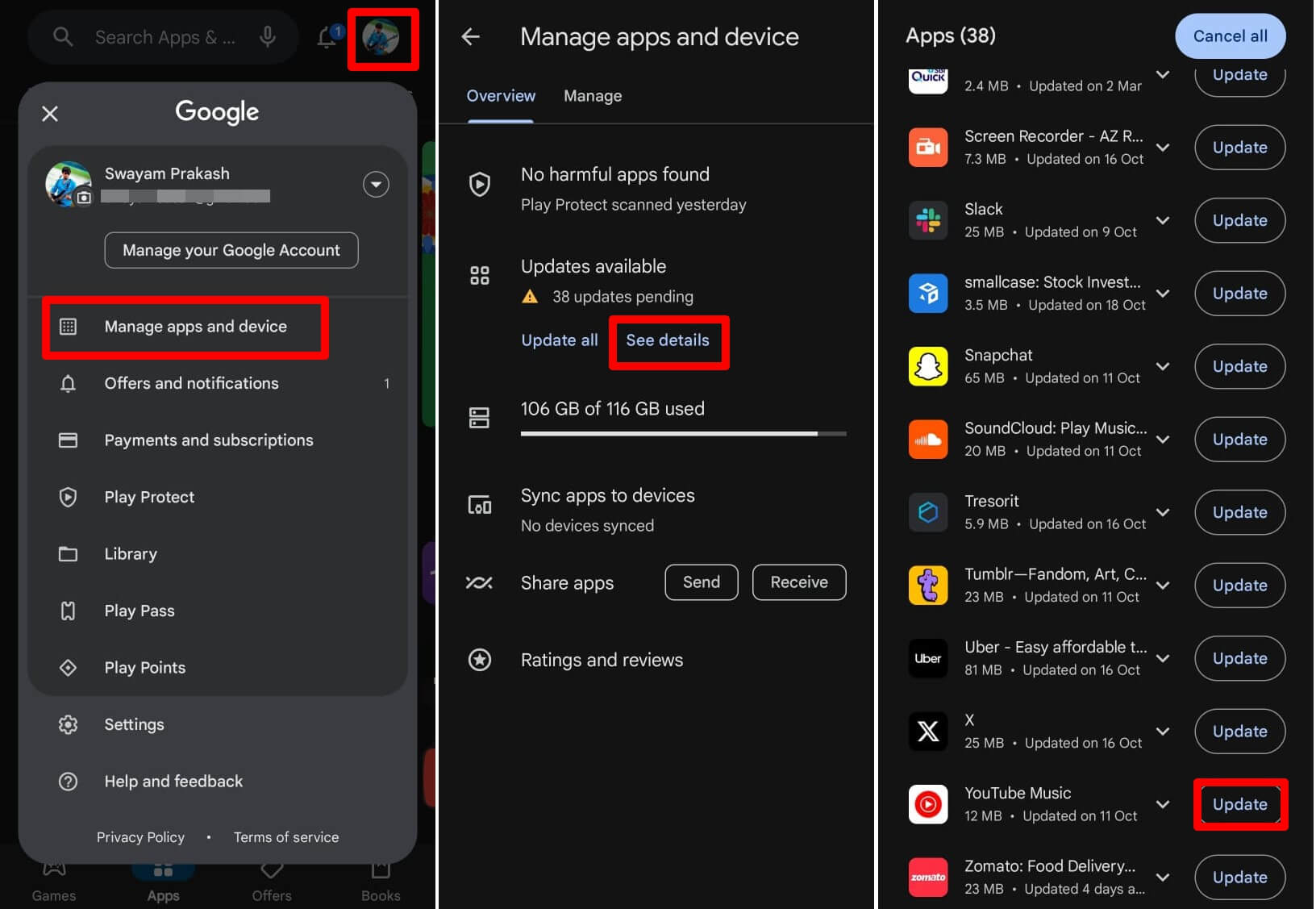Tap See details link
The width and height of the screenshot is (1316, 909).
point(668,340)
